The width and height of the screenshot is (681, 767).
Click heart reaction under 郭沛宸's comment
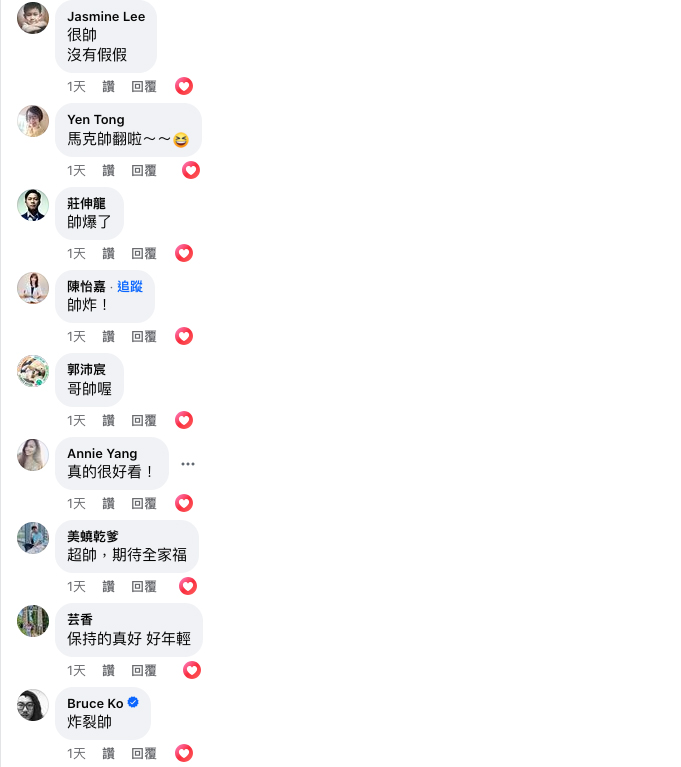pos(184,420)
